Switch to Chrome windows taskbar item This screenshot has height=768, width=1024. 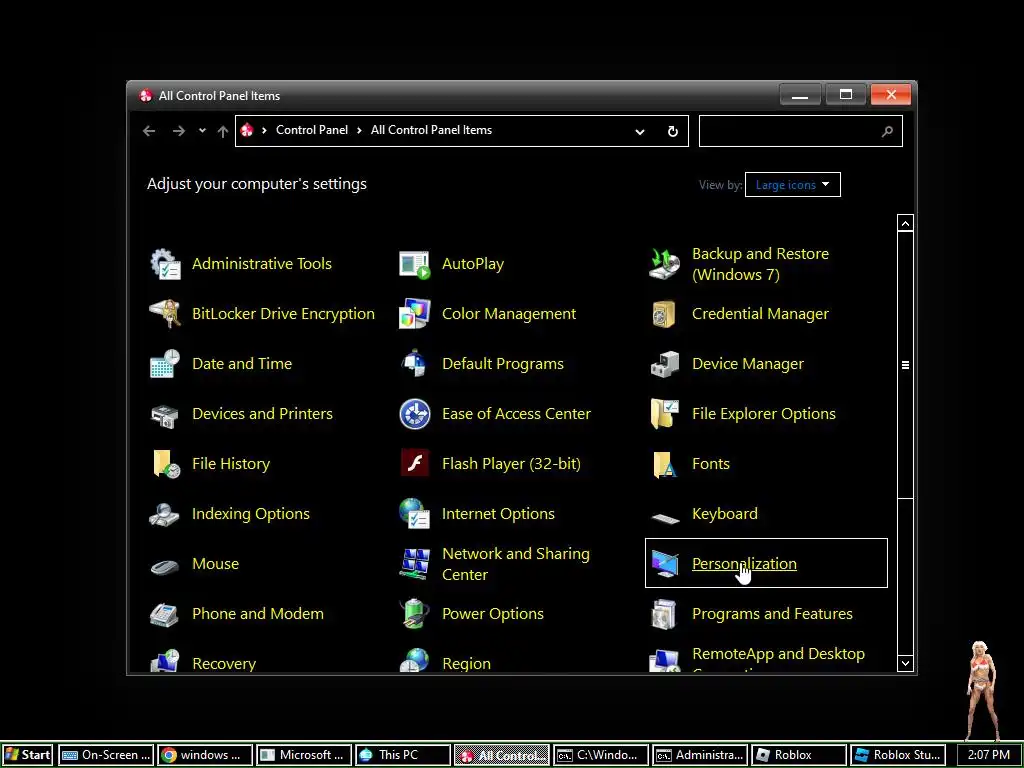pyautogui.click(x=205, y=755)
